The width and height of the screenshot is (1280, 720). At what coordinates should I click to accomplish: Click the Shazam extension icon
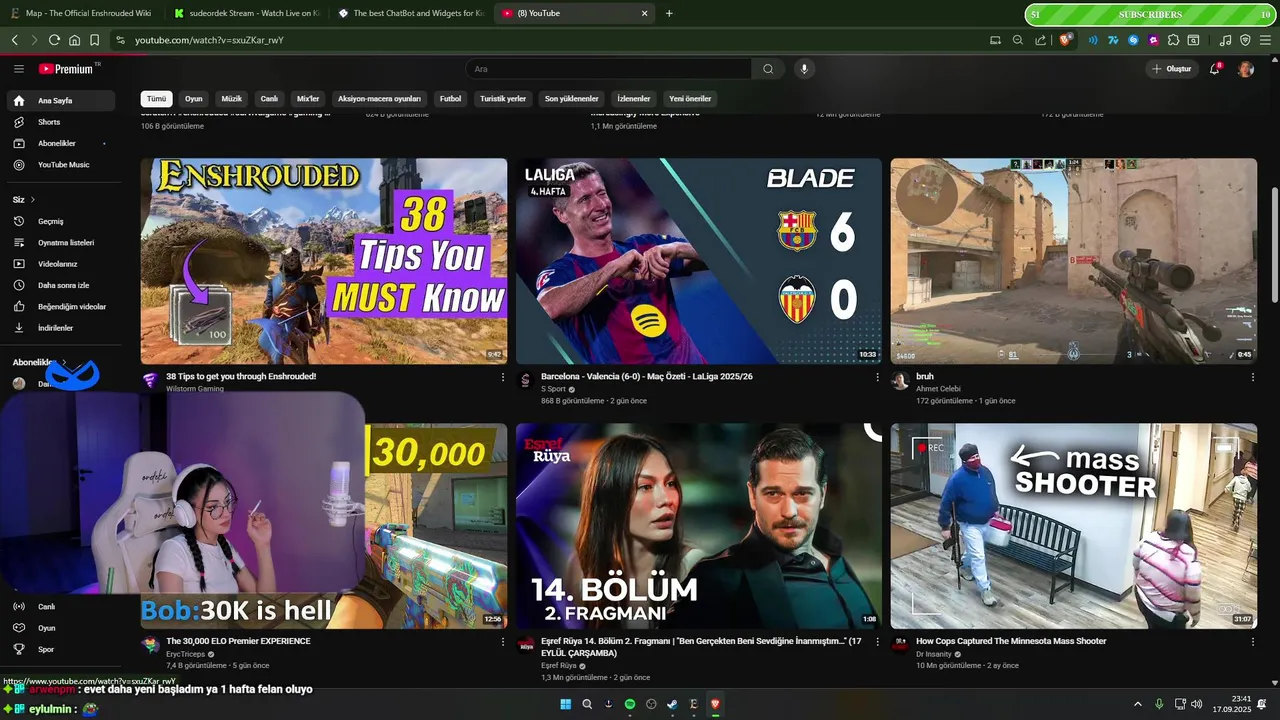coord(1133,40)
